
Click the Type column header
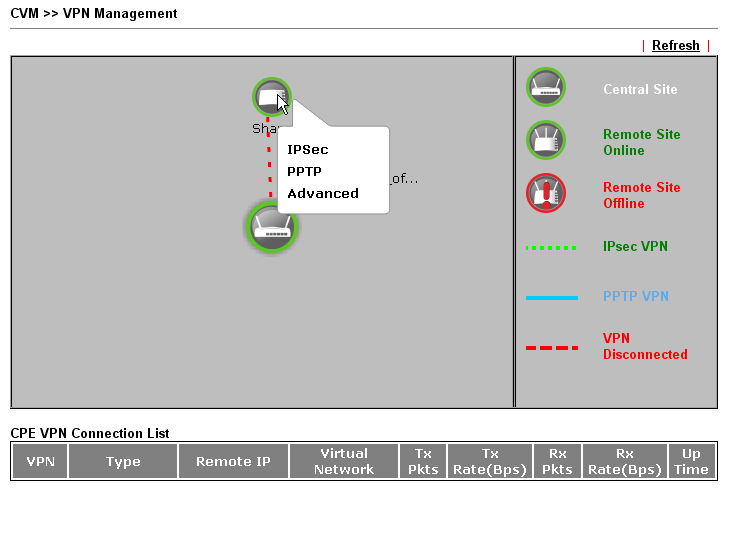(x=123, y=461)
